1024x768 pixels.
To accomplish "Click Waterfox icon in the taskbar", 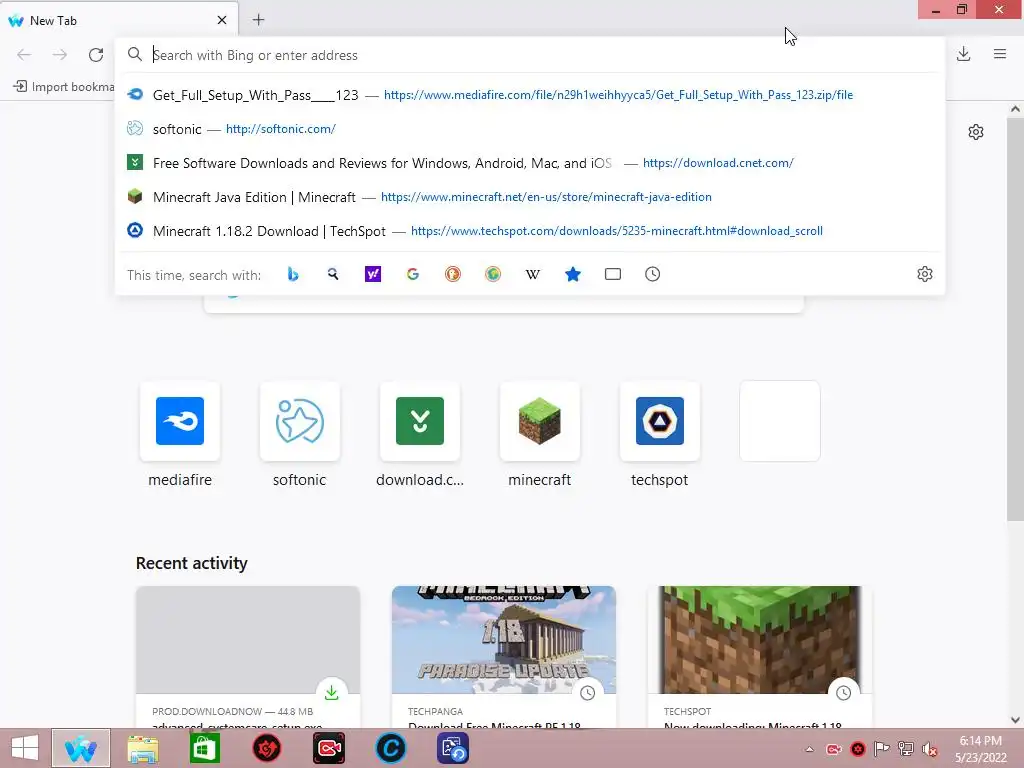I will pos(80,748).
